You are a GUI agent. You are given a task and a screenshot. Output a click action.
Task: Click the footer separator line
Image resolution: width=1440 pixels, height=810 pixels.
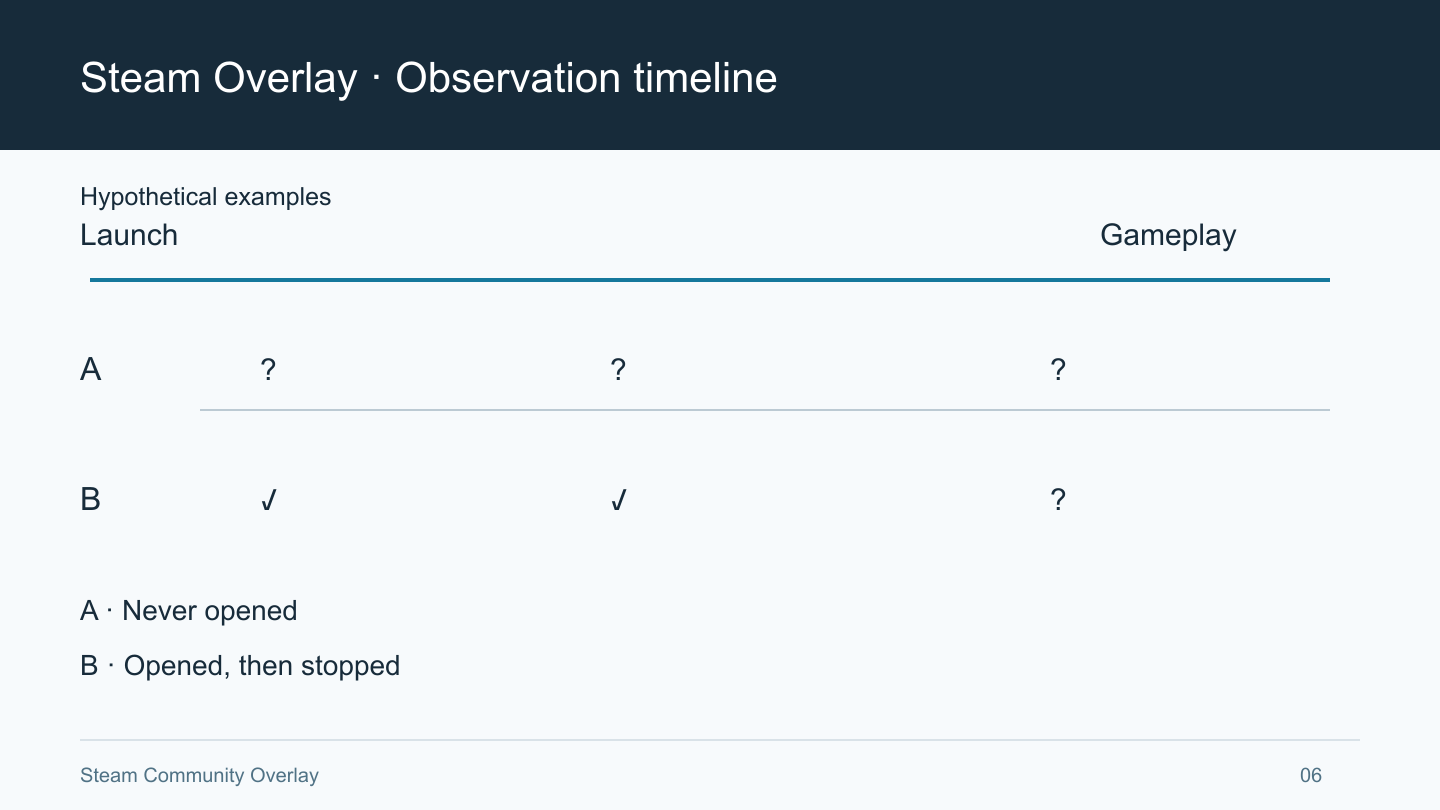tap(720, 740)
